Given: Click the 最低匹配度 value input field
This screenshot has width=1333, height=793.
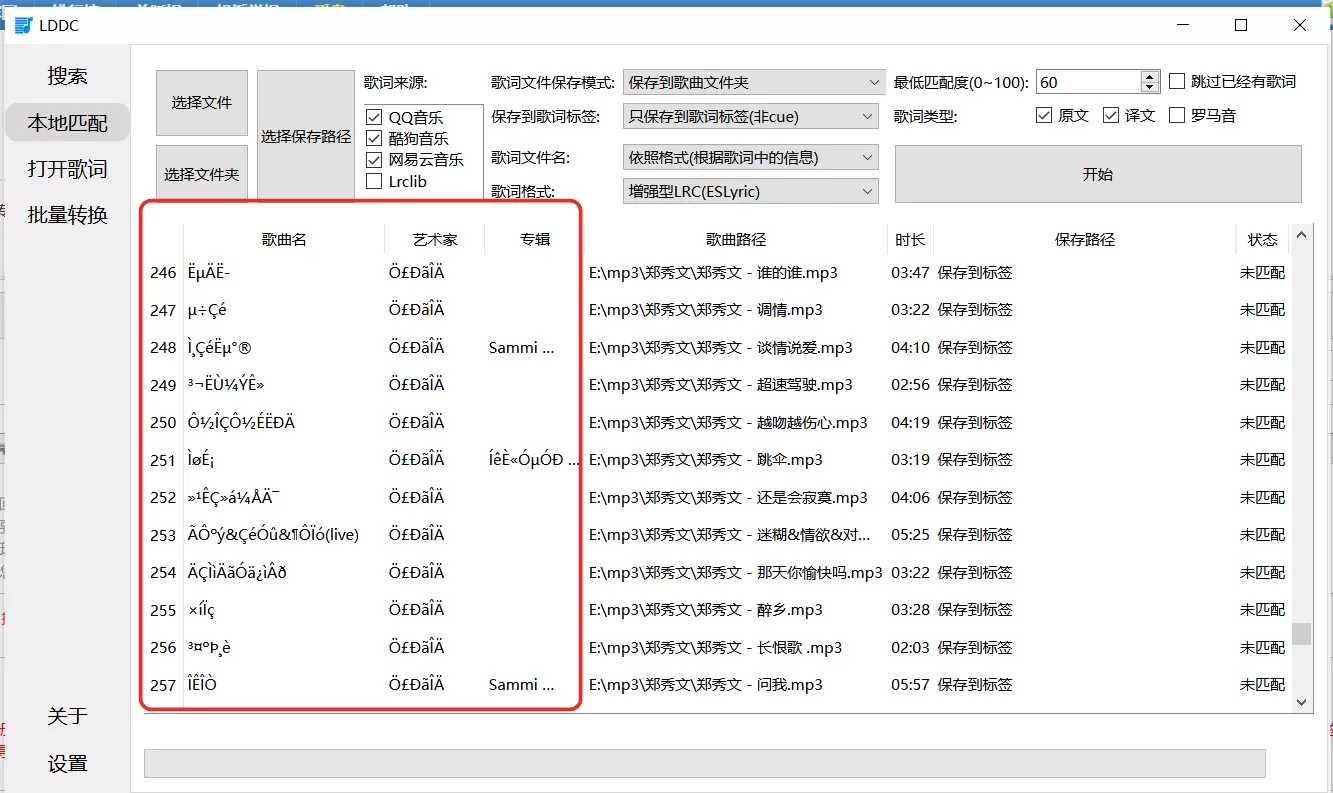Looking at the screenshot, I should [1087, 82].
